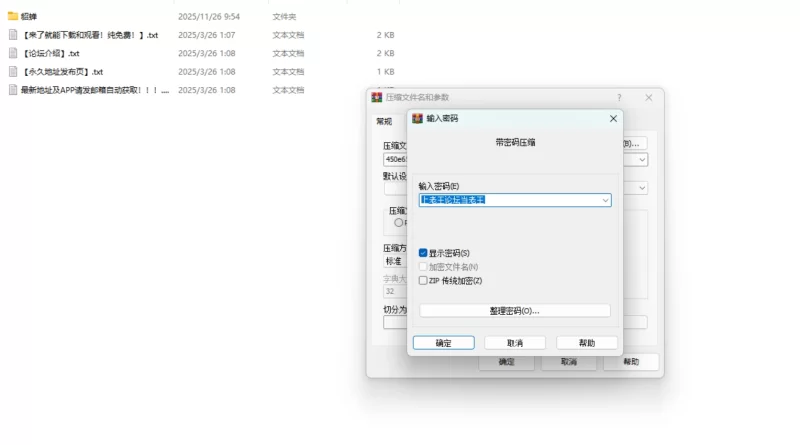800x445 pixels.
Task: Select file 【论坛介绍】.txt
Action: click(51, 53)
